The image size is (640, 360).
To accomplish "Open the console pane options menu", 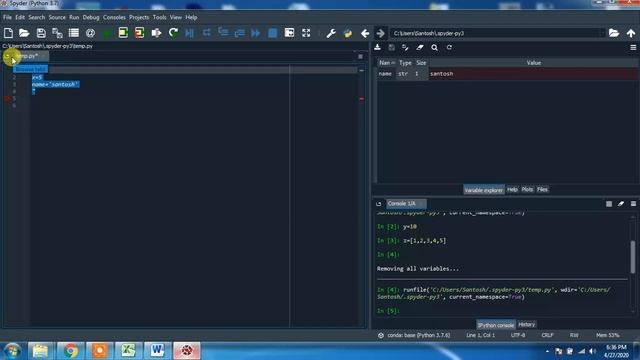I will pos(633,204).
